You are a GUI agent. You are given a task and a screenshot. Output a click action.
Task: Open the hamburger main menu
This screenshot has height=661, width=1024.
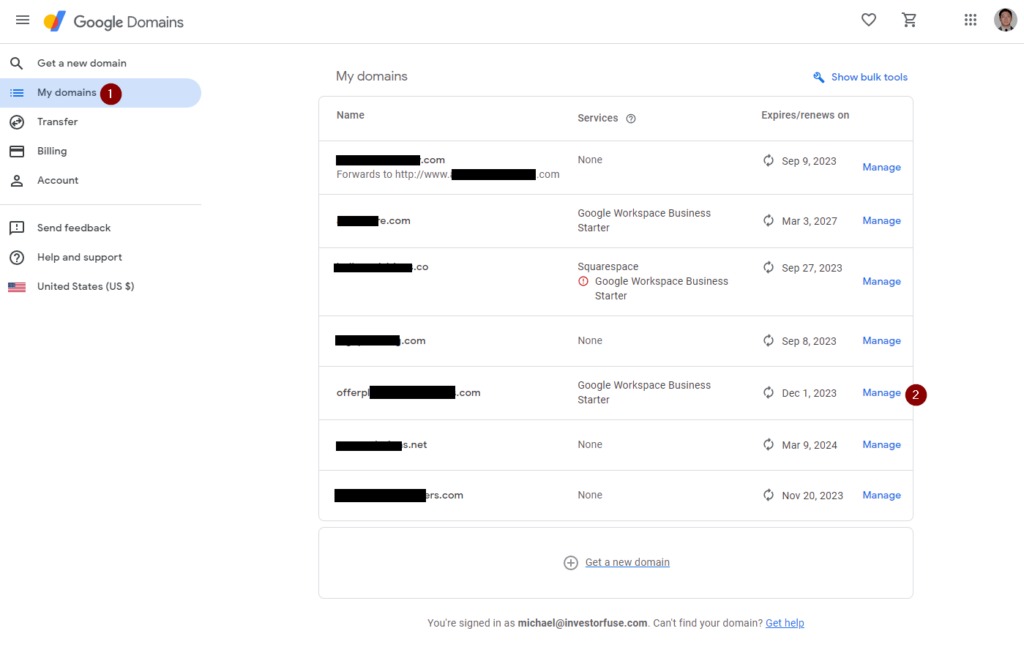point(22,20)
